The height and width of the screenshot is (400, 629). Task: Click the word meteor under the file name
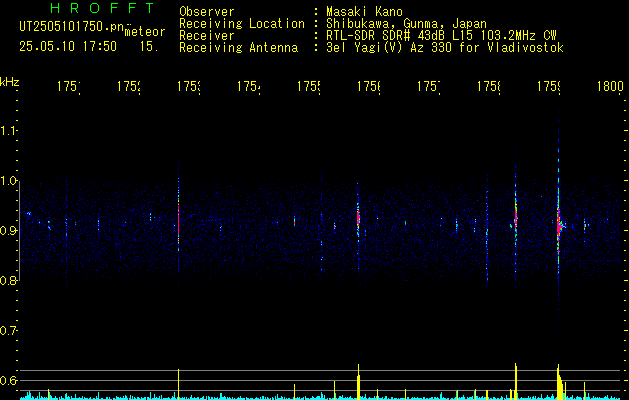pos(145,32)
